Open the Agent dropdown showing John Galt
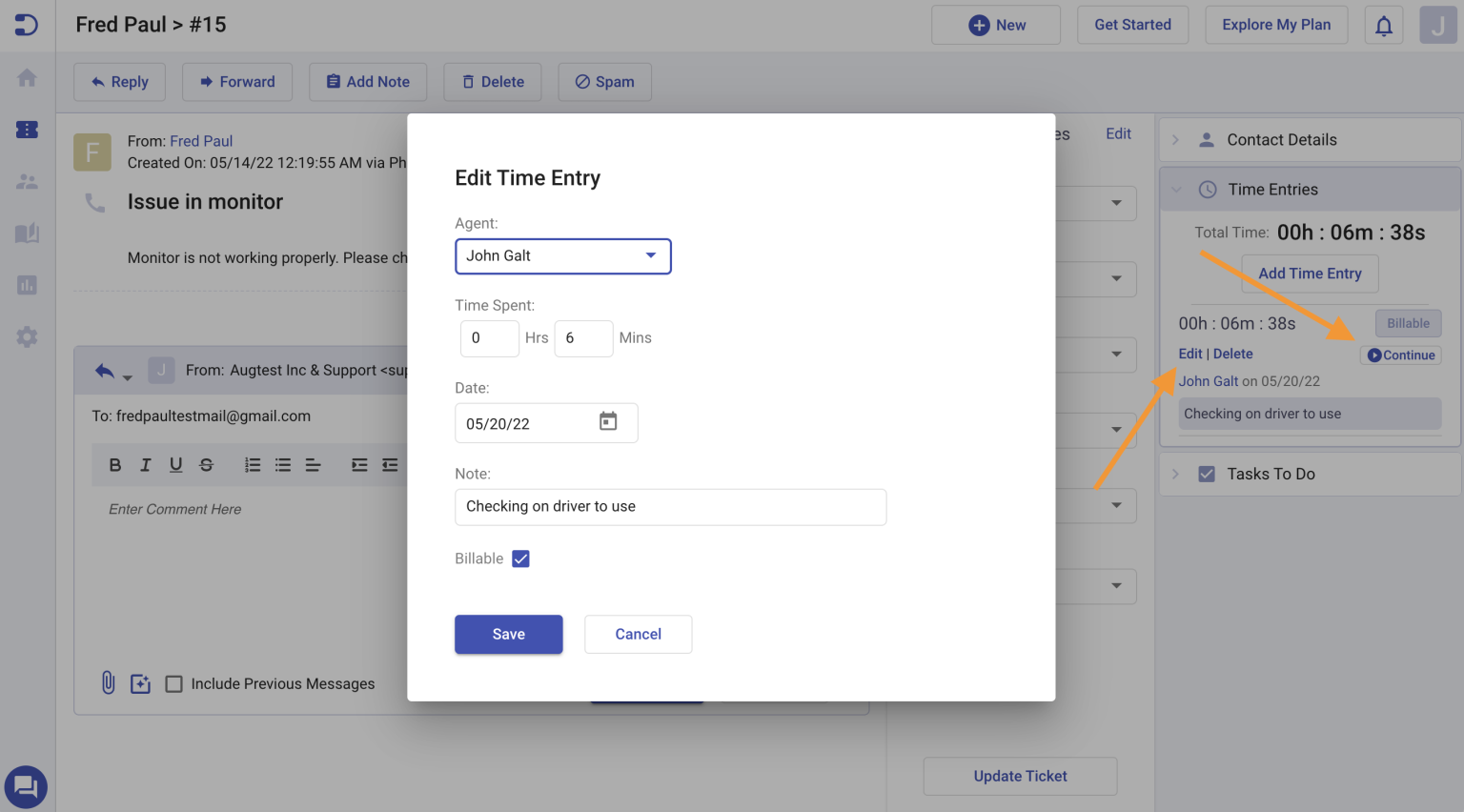Image resolution: width=1464 pixels, height=812 pixels. click(x=563, y=255)
